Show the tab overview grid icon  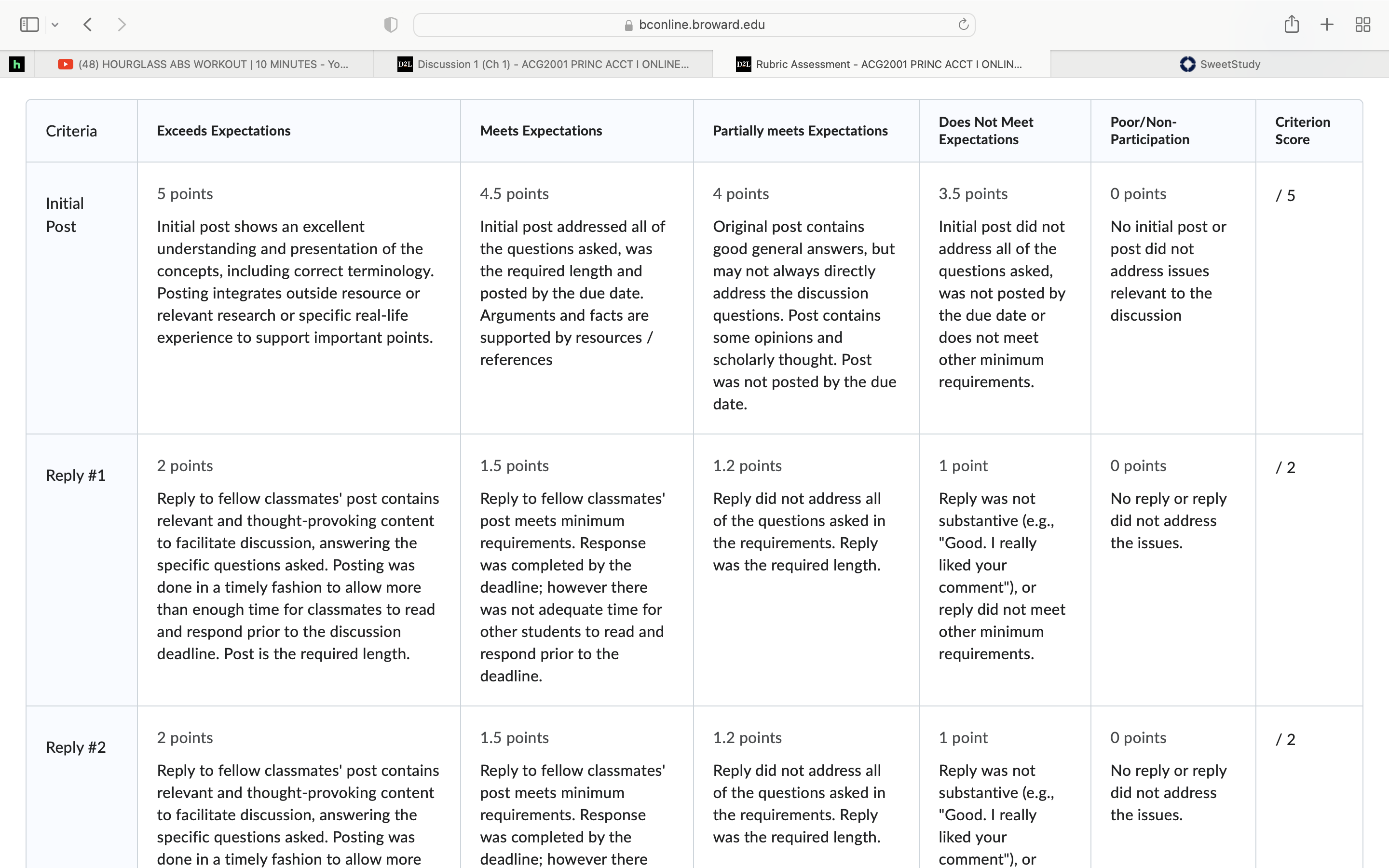[1362, 25]
